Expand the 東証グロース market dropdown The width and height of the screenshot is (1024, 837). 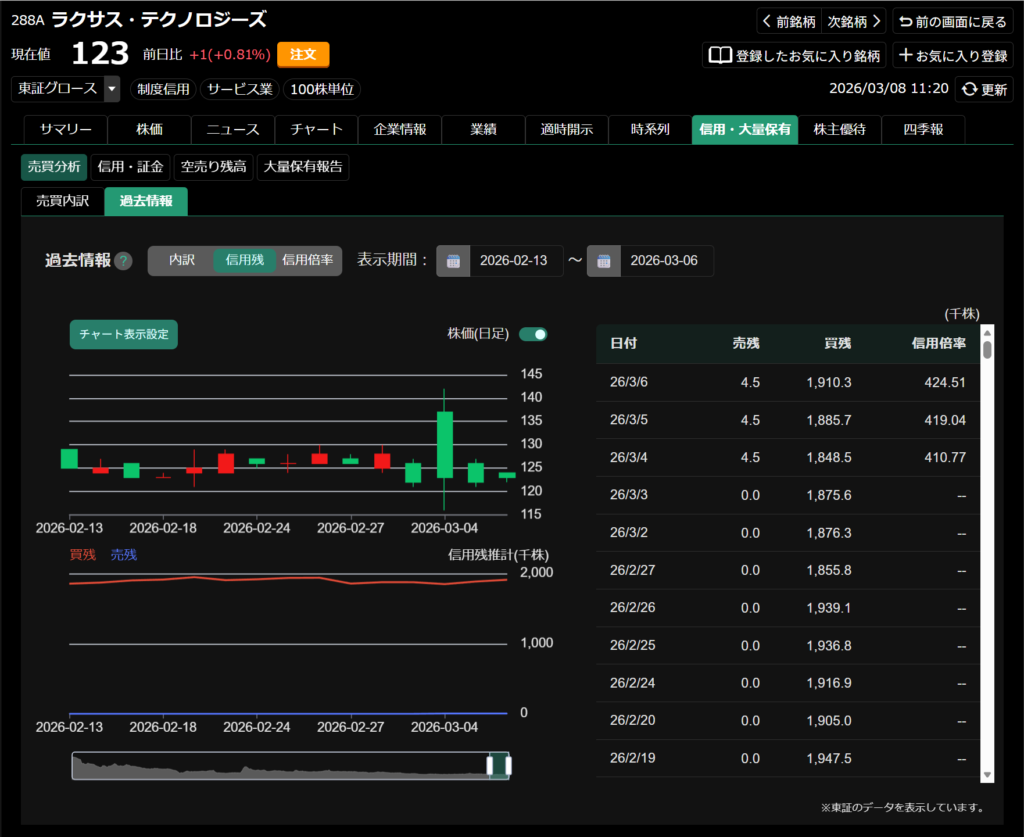pyautogui.click(x=111, y=89)
